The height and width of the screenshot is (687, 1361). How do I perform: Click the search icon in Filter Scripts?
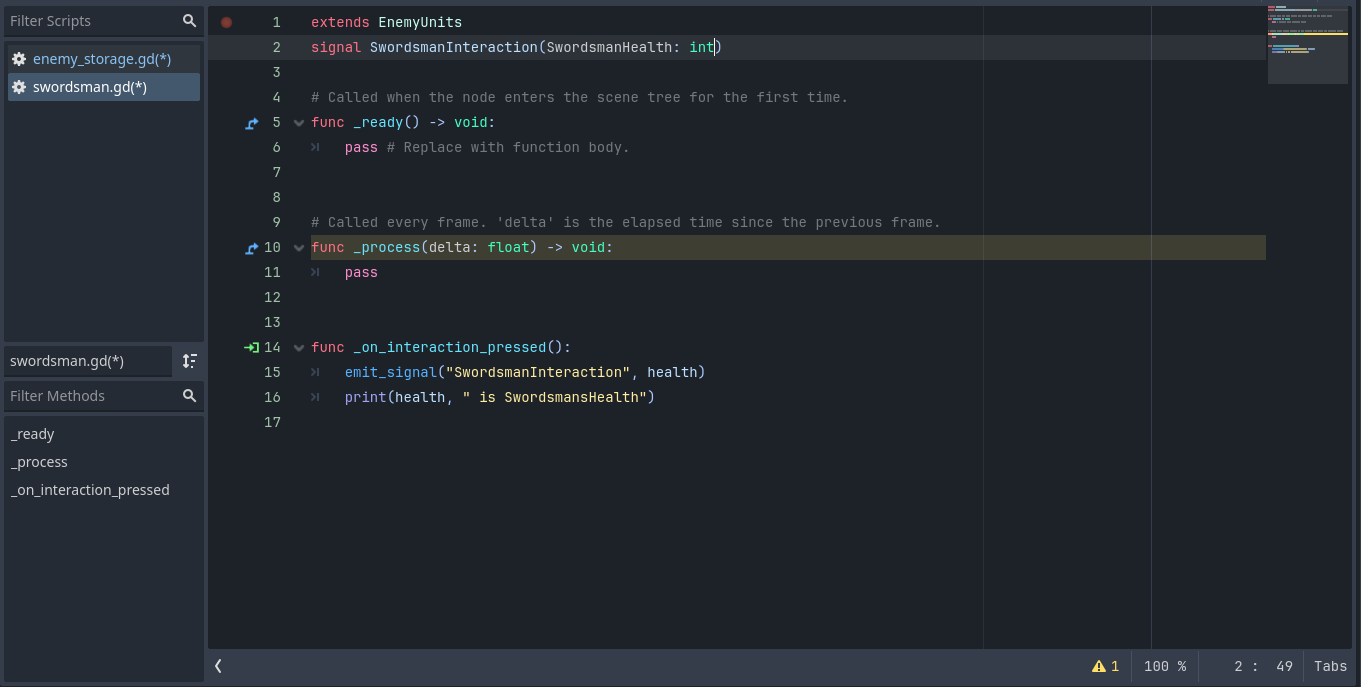[x=189, y=21]
